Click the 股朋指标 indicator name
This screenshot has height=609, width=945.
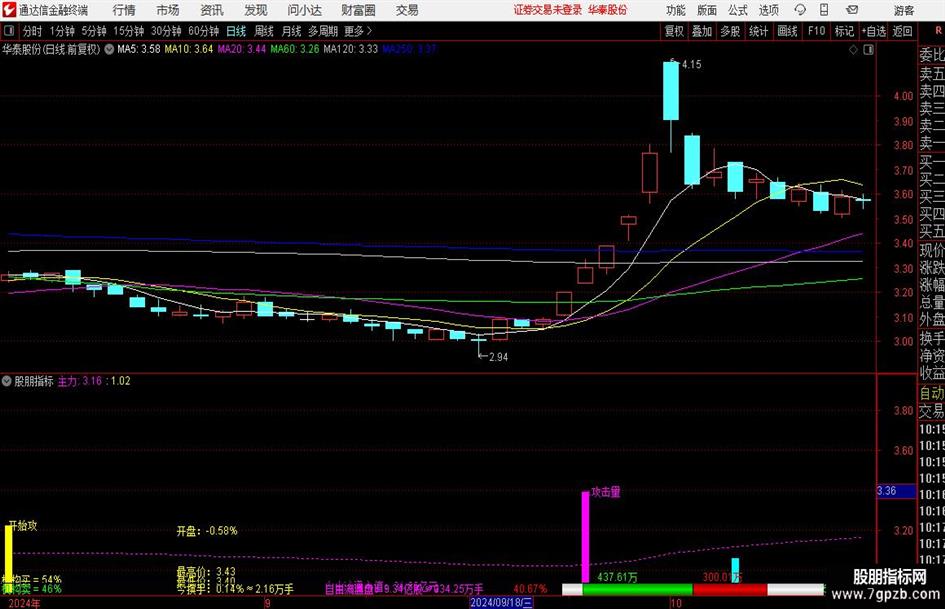click(x=34, y=381)
